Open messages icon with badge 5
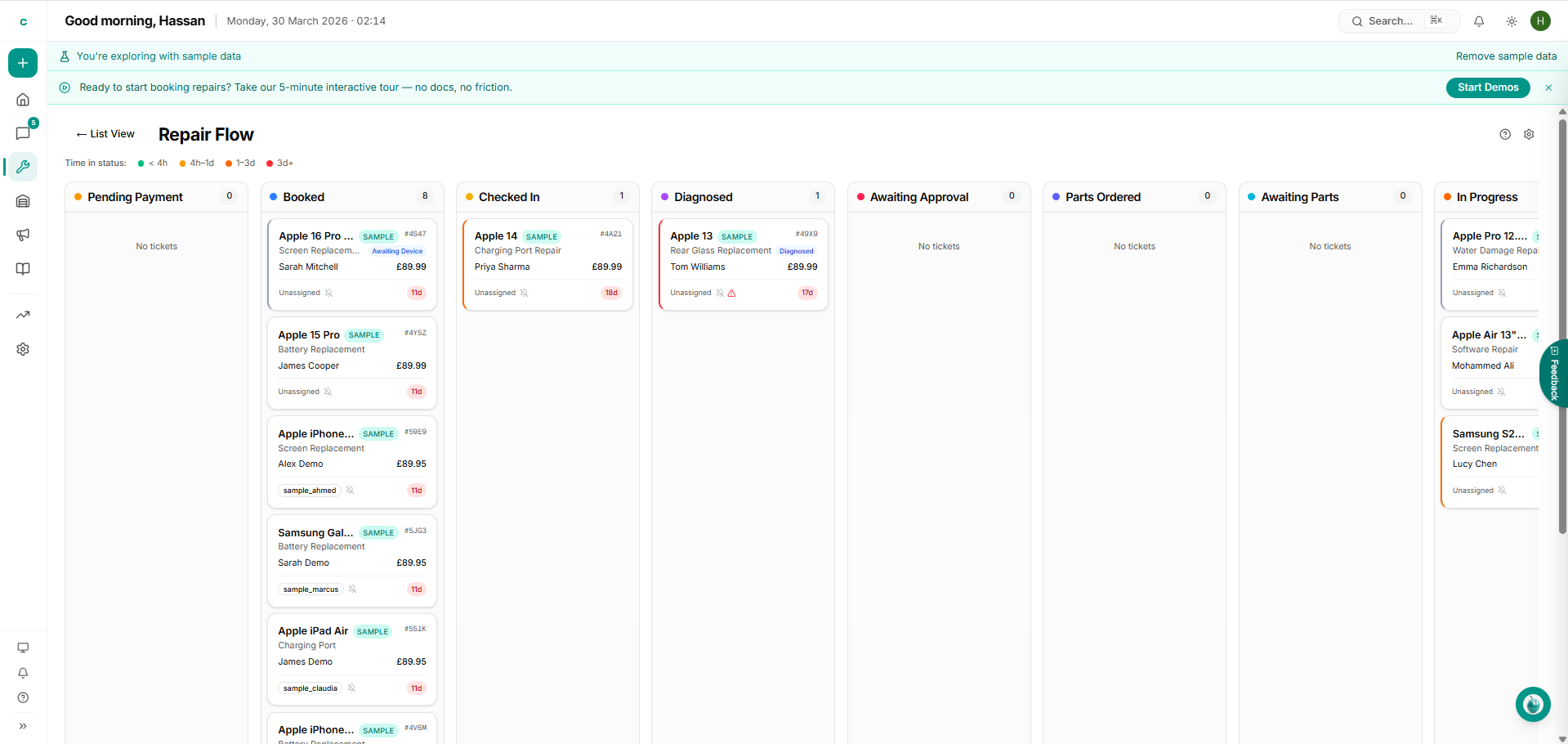Screen dimensions: 1568x744 pos(23,133)
